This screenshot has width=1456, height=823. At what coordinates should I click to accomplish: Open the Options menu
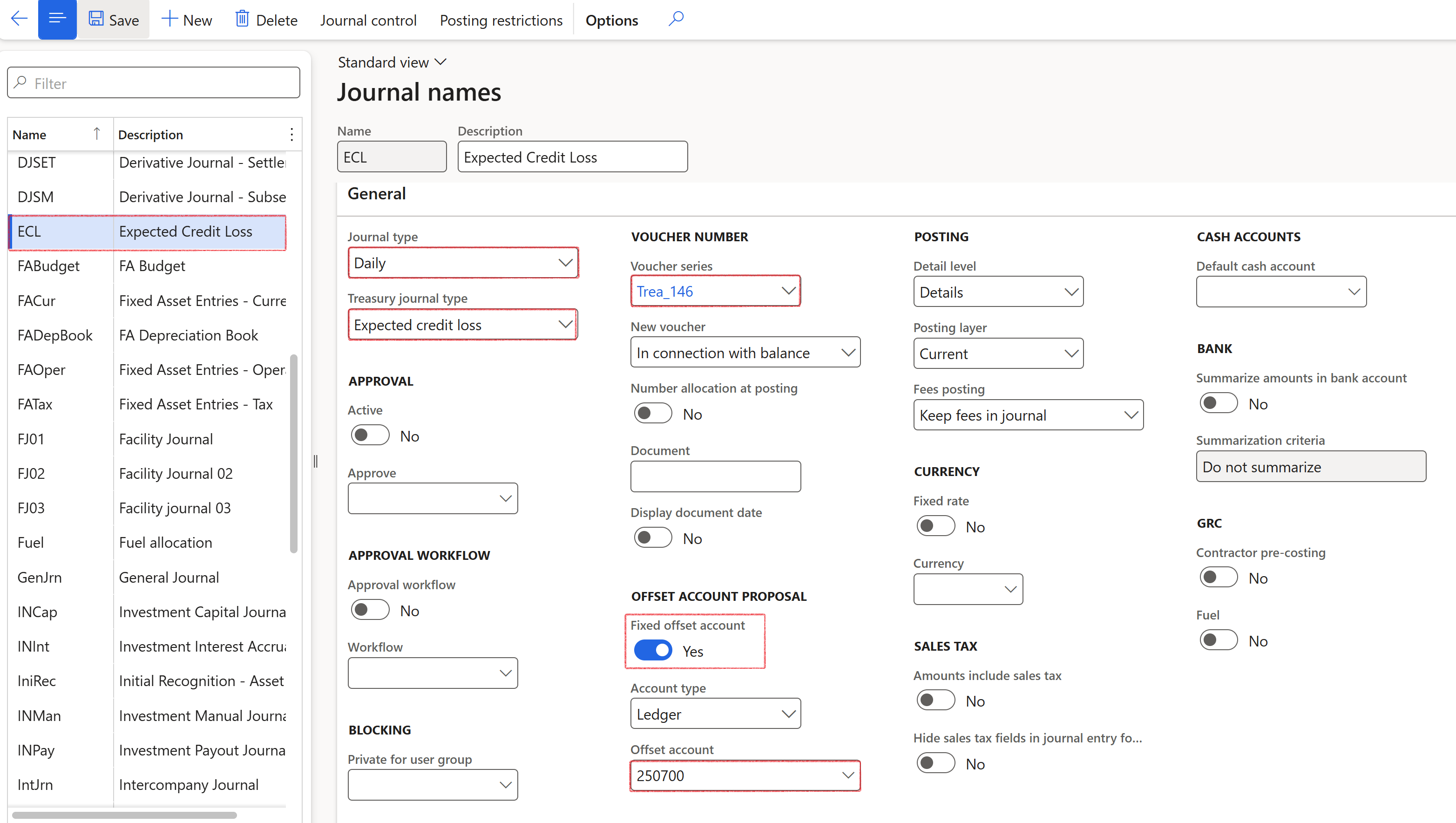click(611, 20)
